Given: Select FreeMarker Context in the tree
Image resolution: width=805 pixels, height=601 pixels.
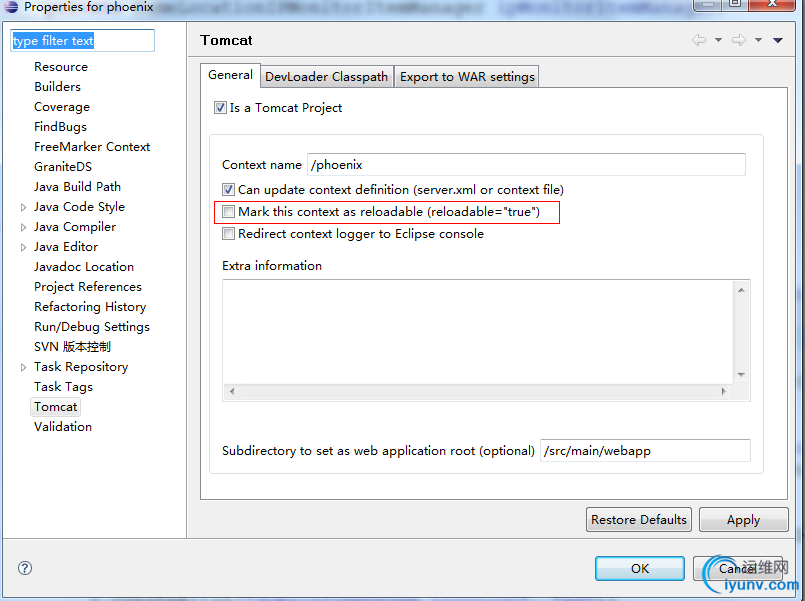Looking at the screenshot, I should [92, 147].
